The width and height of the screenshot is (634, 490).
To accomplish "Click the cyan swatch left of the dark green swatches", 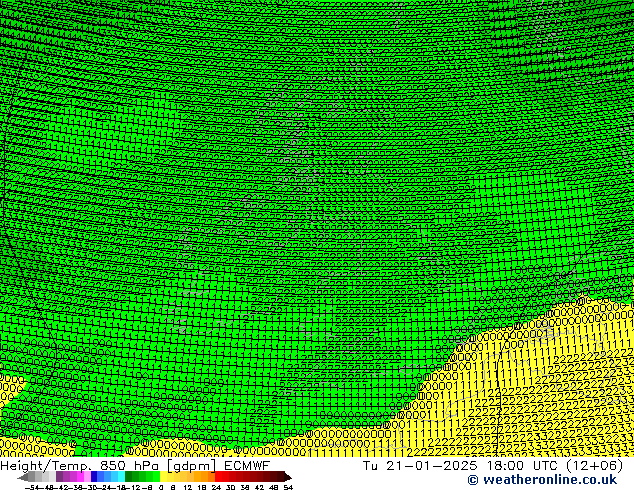I will tap(121, 477).
